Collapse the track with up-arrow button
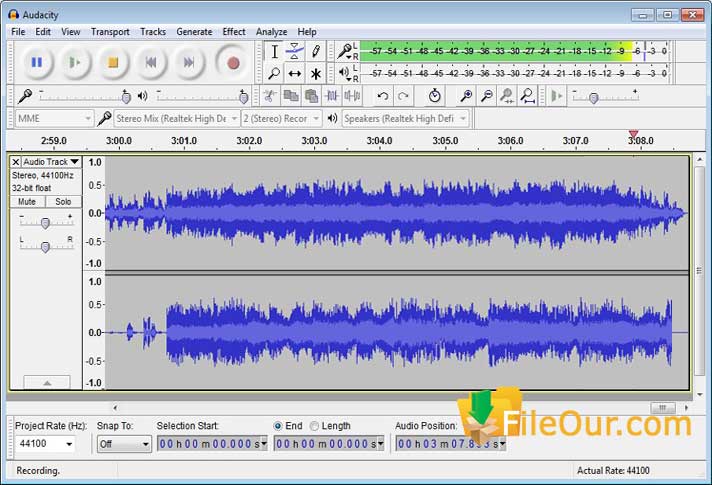The image size is (712, 485). 47,383
